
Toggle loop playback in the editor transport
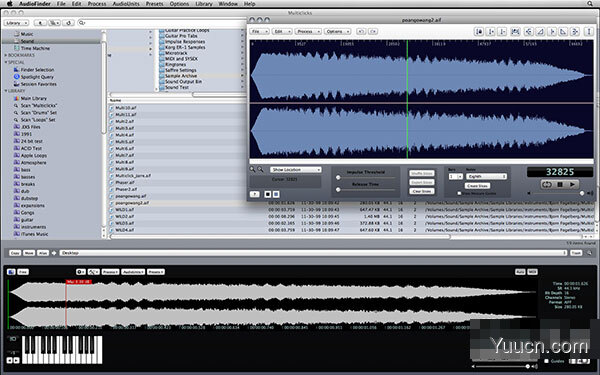point(547,184)
